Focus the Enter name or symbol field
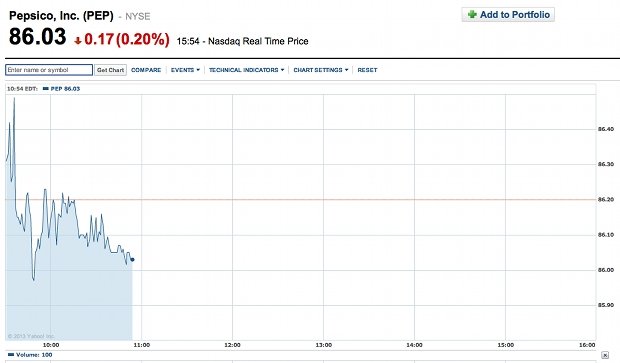Screen dimensions: 620x363 (49, 70)
